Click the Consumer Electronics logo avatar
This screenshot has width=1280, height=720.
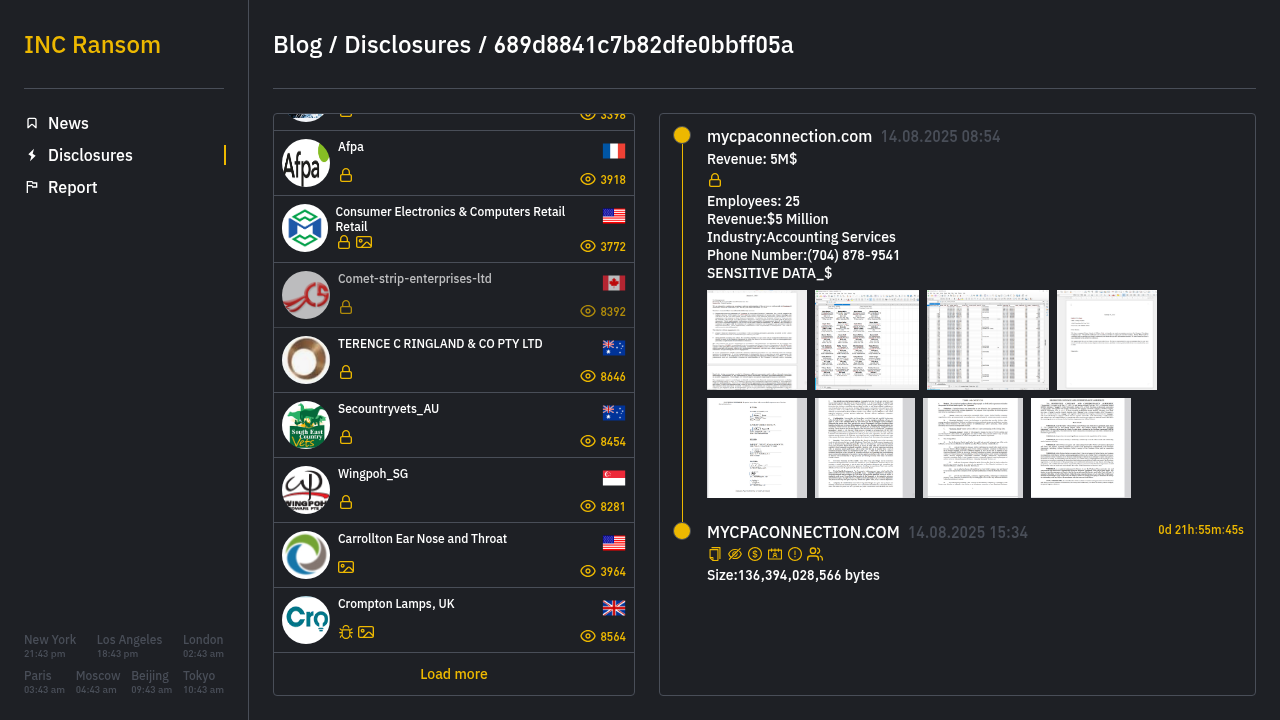click(305, 228)
